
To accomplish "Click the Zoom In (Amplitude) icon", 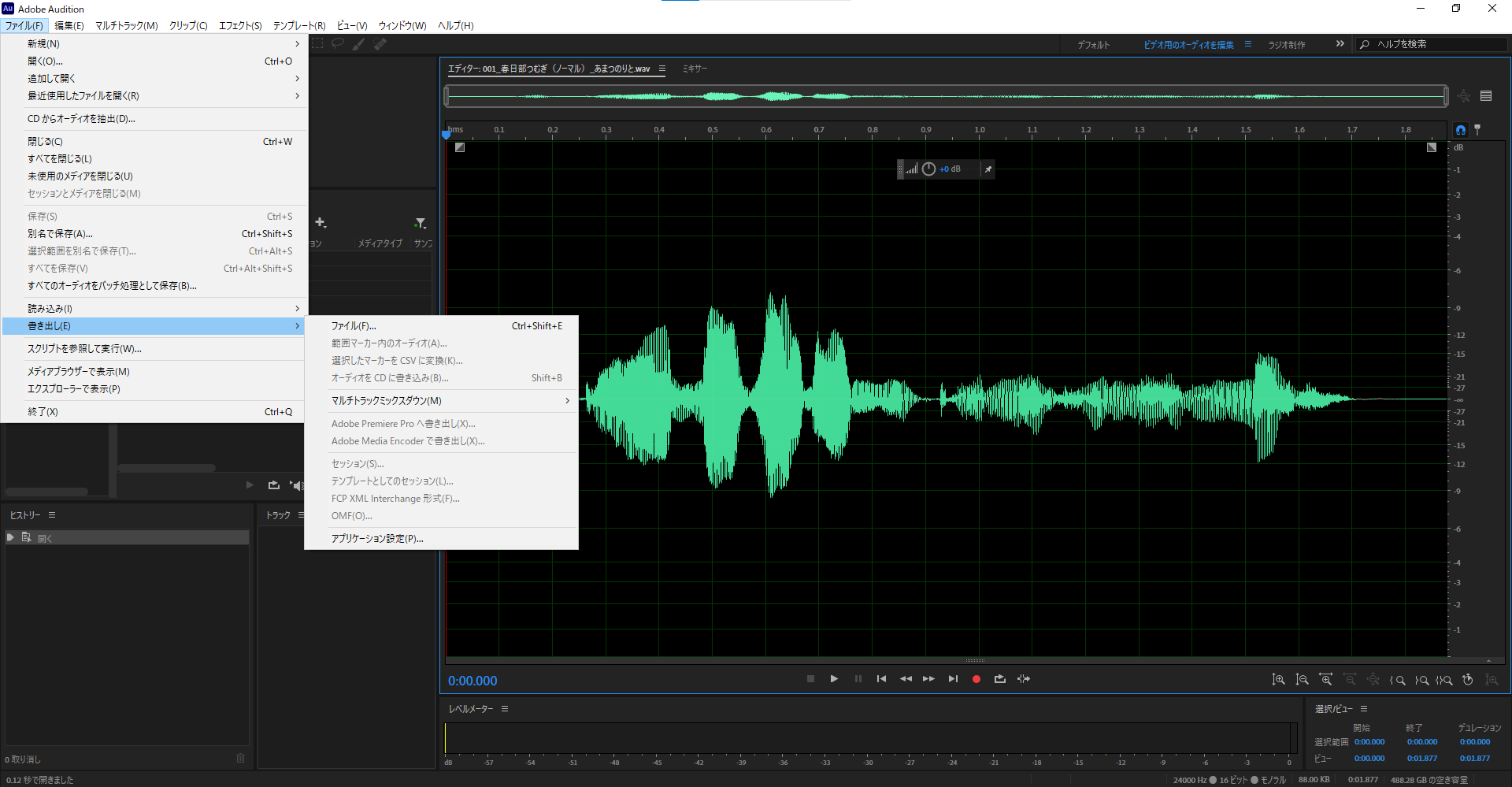I will [x=1279, y=680].
